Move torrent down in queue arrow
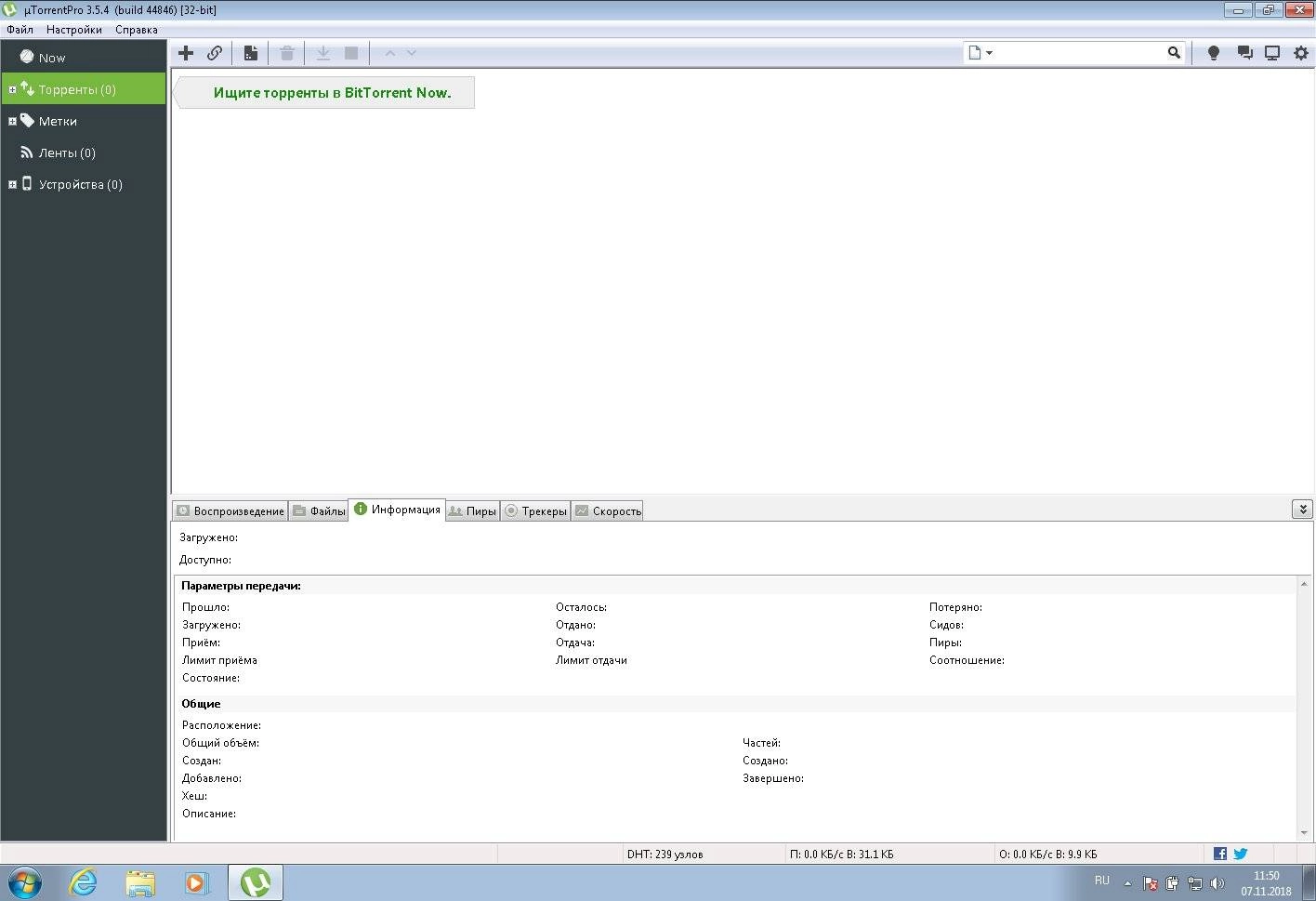 tap(412, 53)
